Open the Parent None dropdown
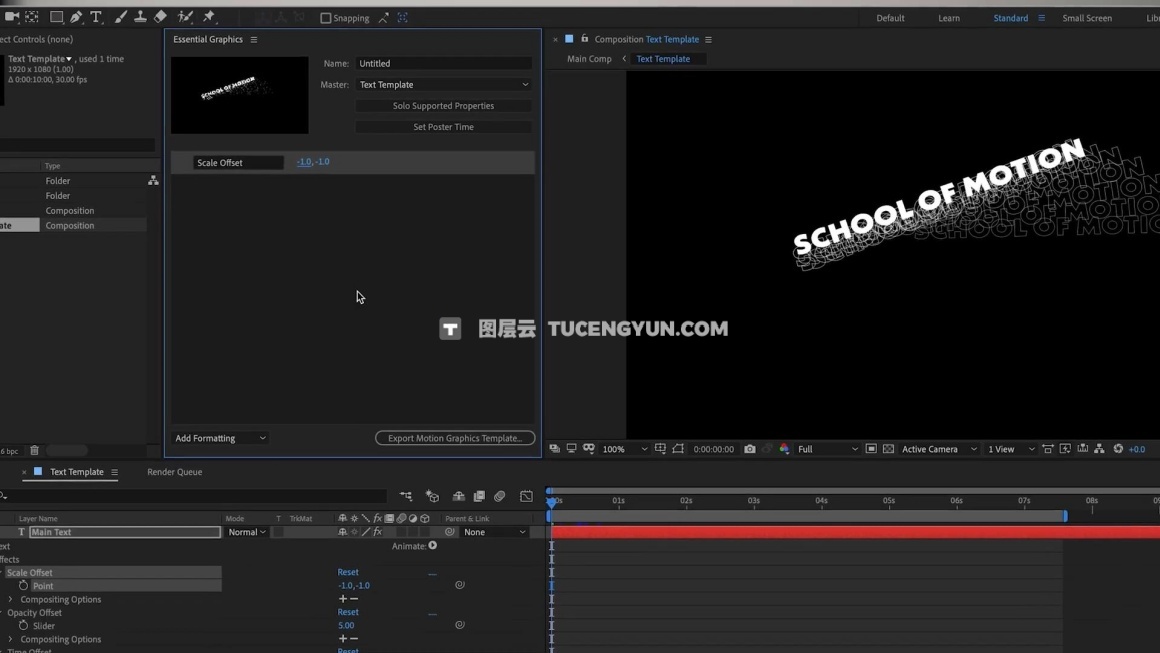The height and width of the screenshot is (653, 1160). coord(495,532)
